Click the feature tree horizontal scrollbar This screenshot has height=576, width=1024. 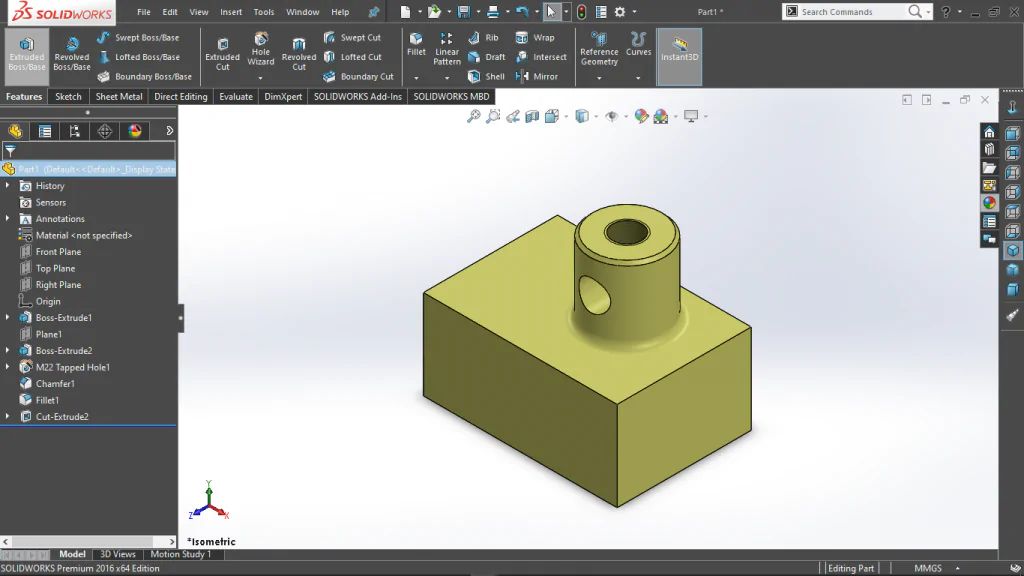[x=89, y=541]
